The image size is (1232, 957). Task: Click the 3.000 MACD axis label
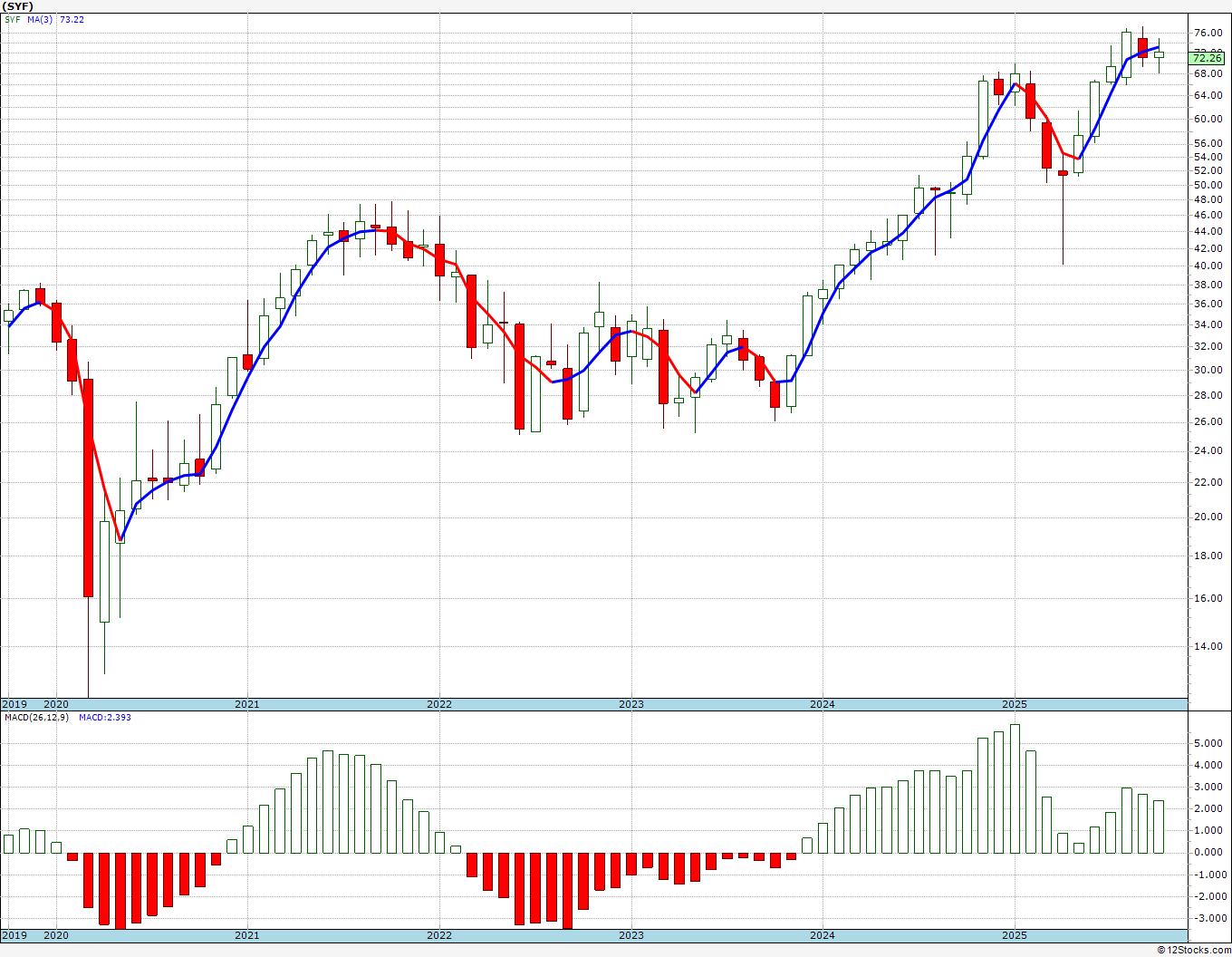1210,787
